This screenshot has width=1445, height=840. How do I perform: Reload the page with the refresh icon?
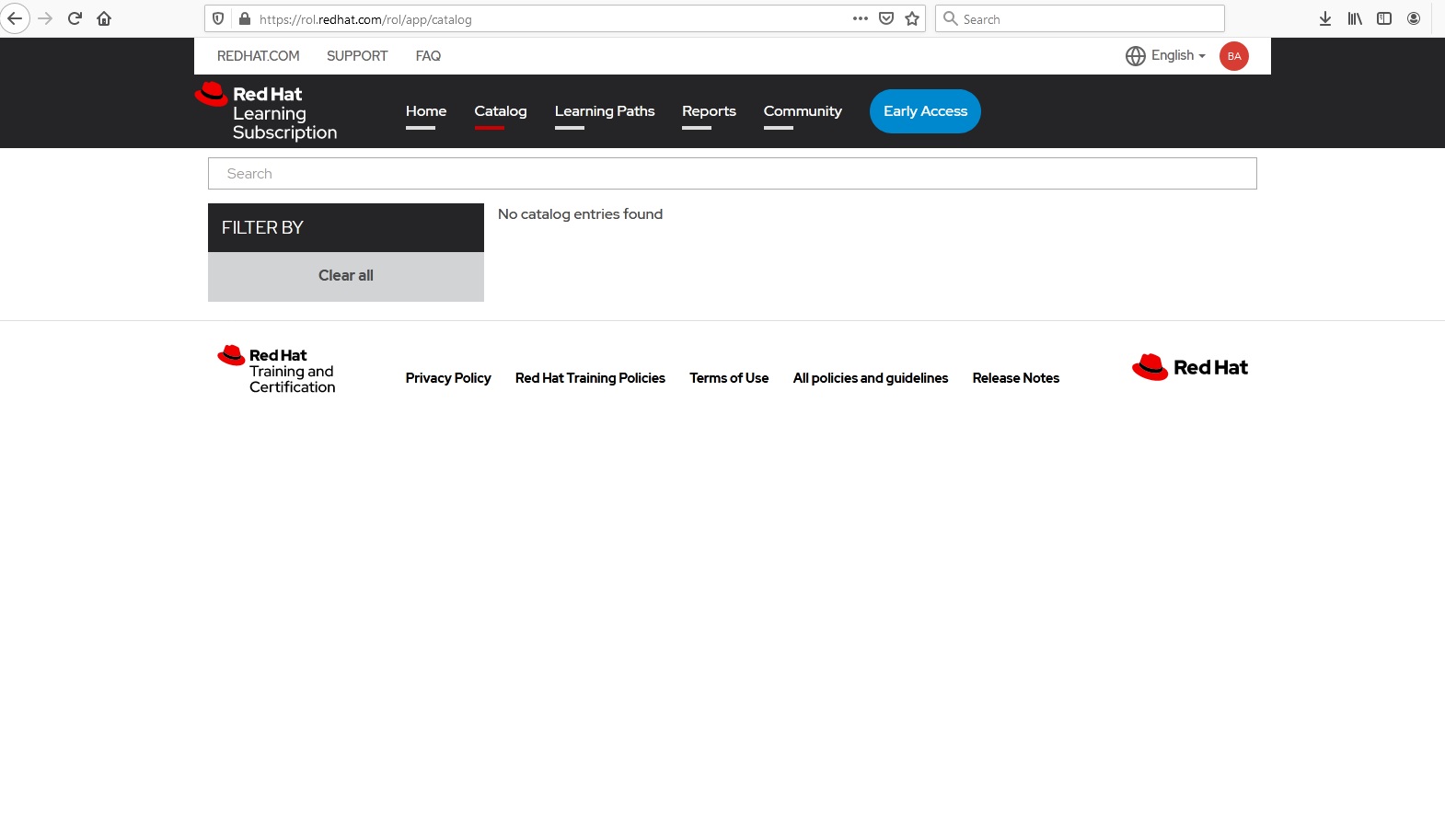(75, 18)
